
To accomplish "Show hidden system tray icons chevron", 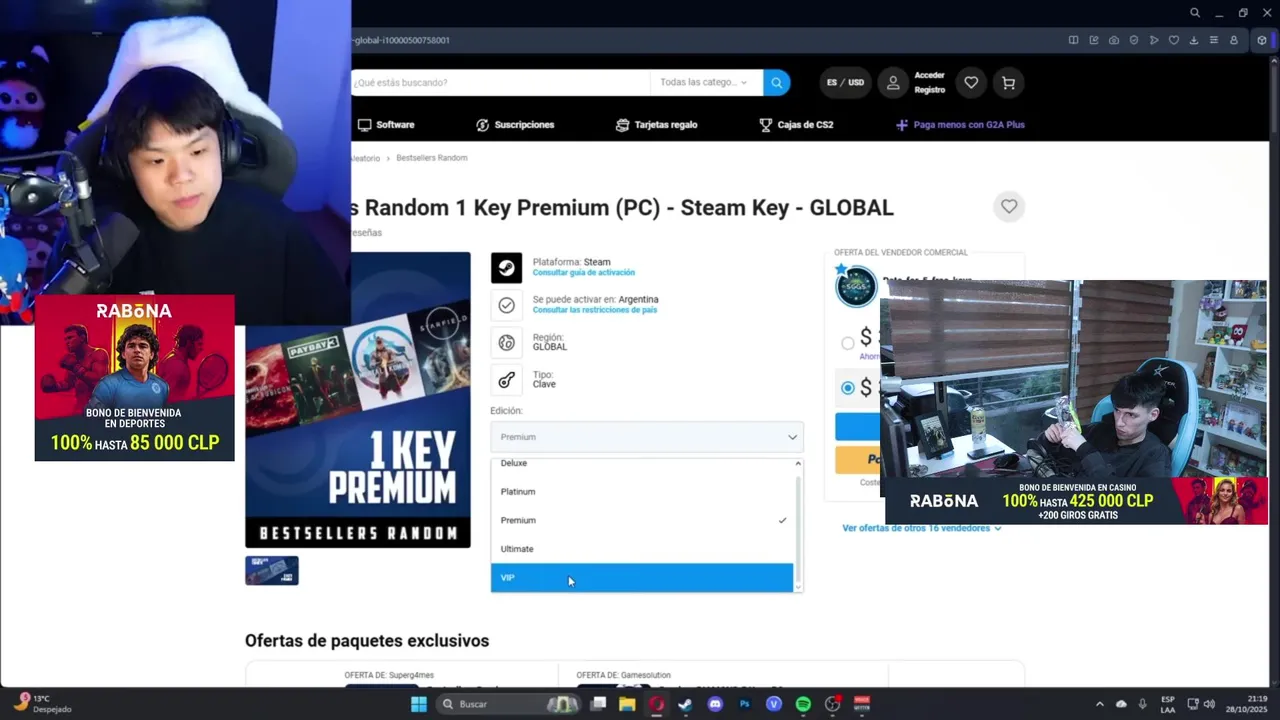I will [x=1100, y=704].
